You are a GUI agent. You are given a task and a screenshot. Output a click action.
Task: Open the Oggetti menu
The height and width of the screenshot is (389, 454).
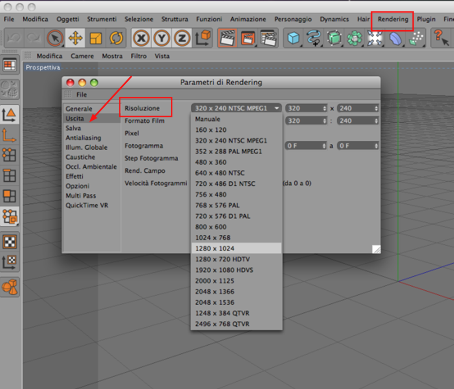click(x=68, y=19)
